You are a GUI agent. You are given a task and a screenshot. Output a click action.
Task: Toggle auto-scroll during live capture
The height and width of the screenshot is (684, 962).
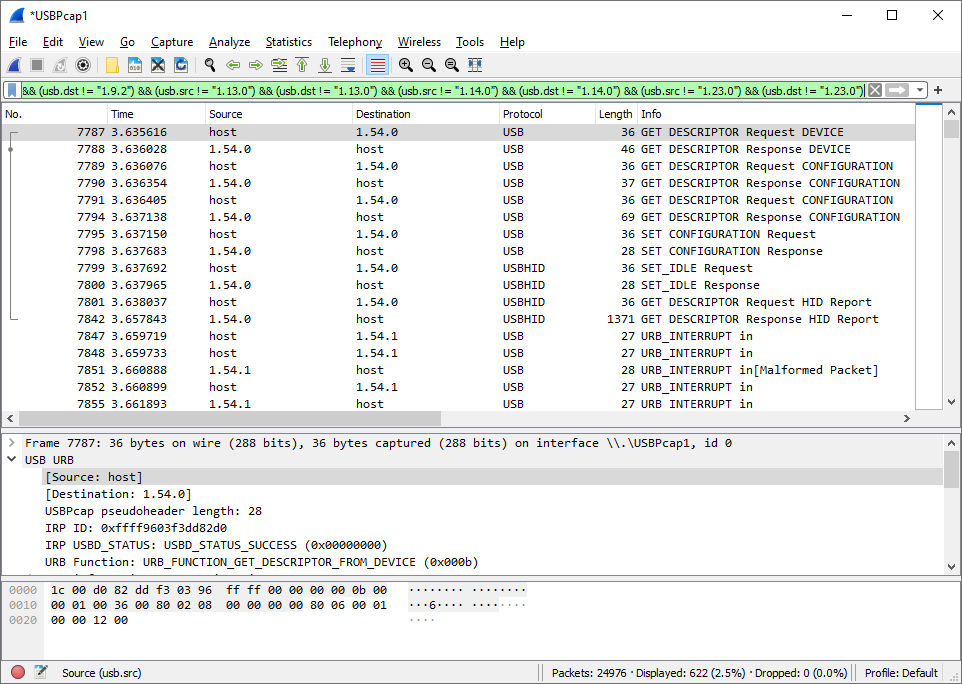click(348, 65)
